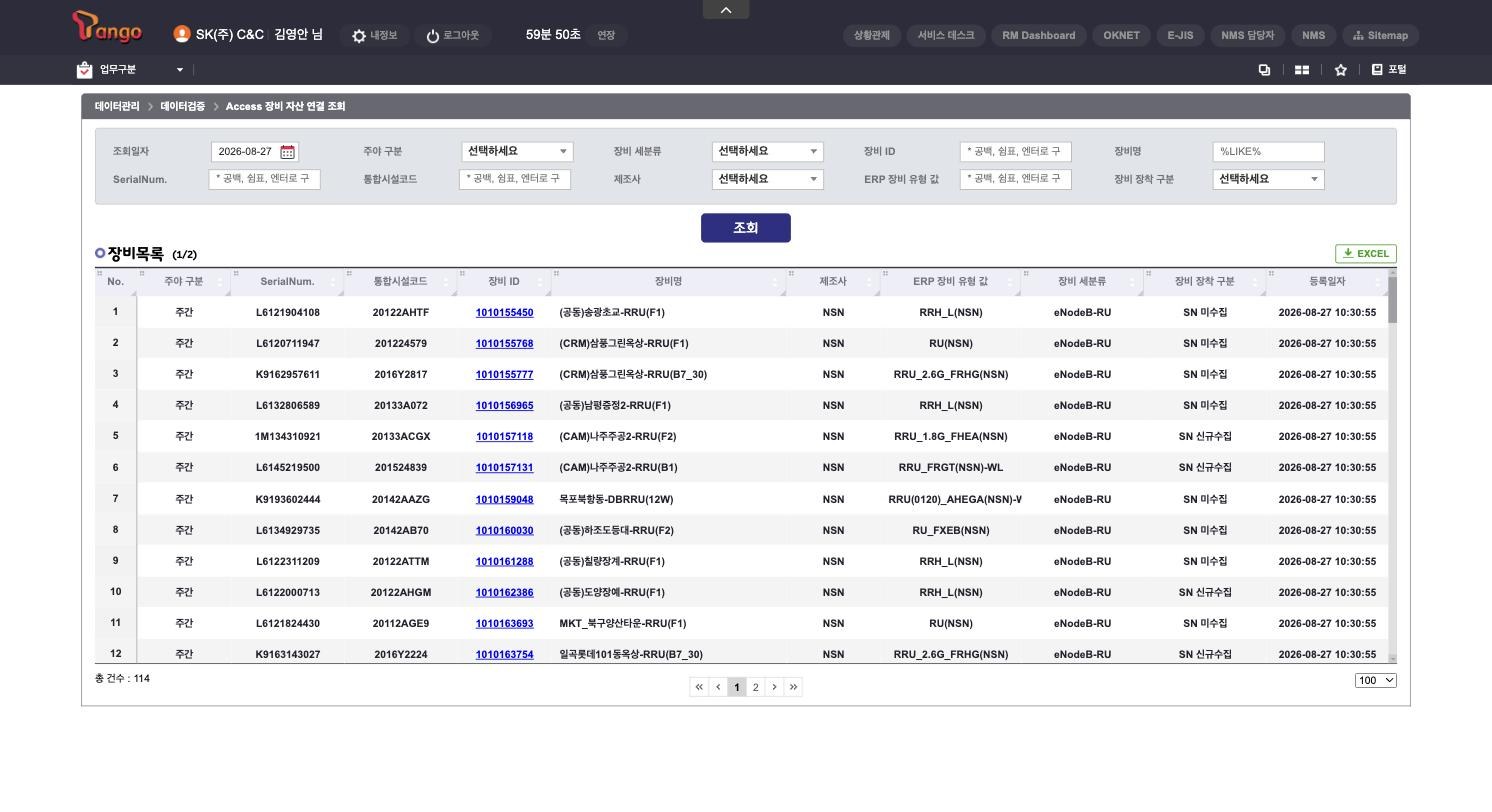Sort by the SerialNum. column header
The width and height of the screenshot is (1492, 812).
287,282
